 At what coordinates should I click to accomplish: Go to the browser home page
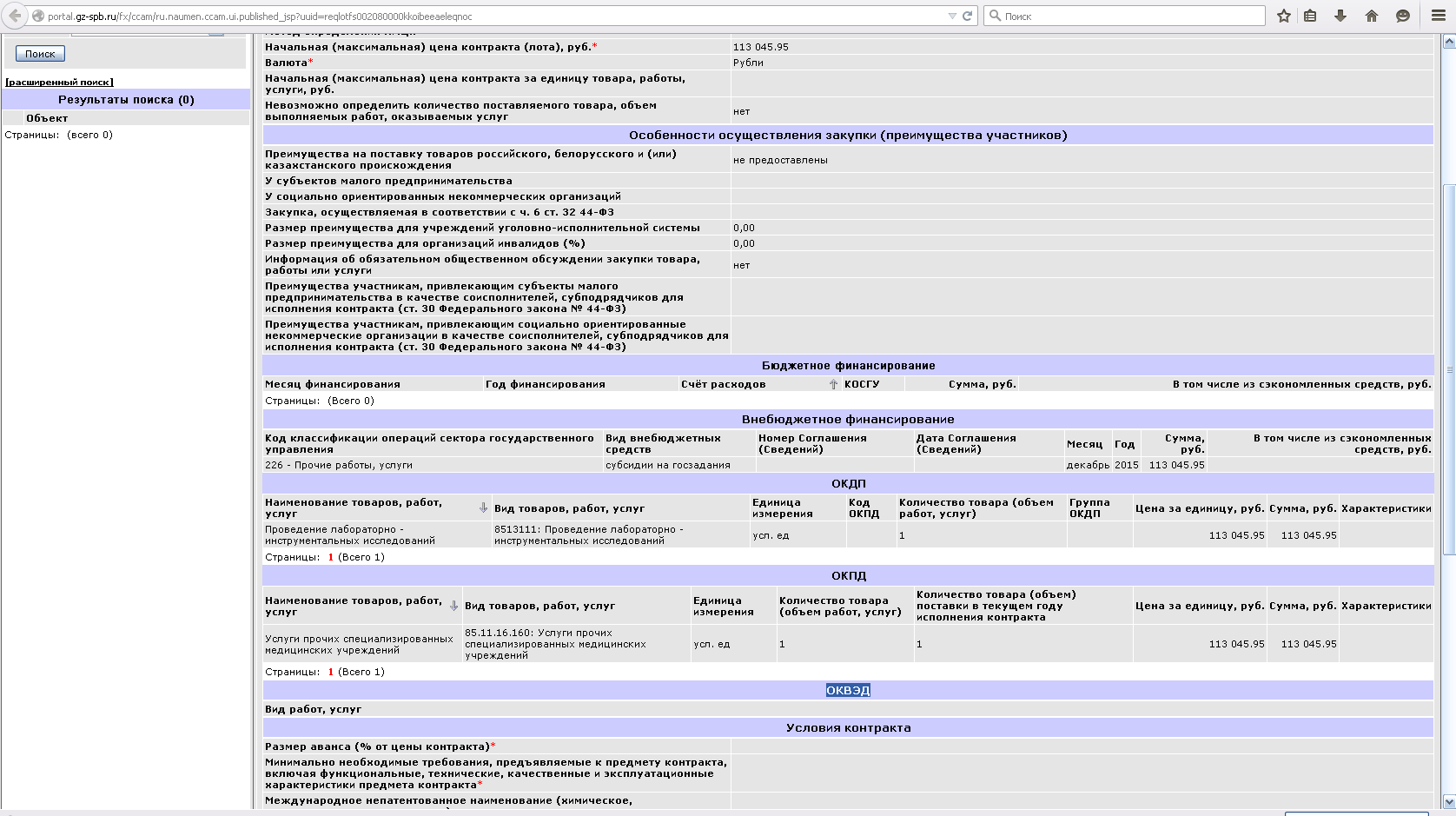[x=1372, y=16]
